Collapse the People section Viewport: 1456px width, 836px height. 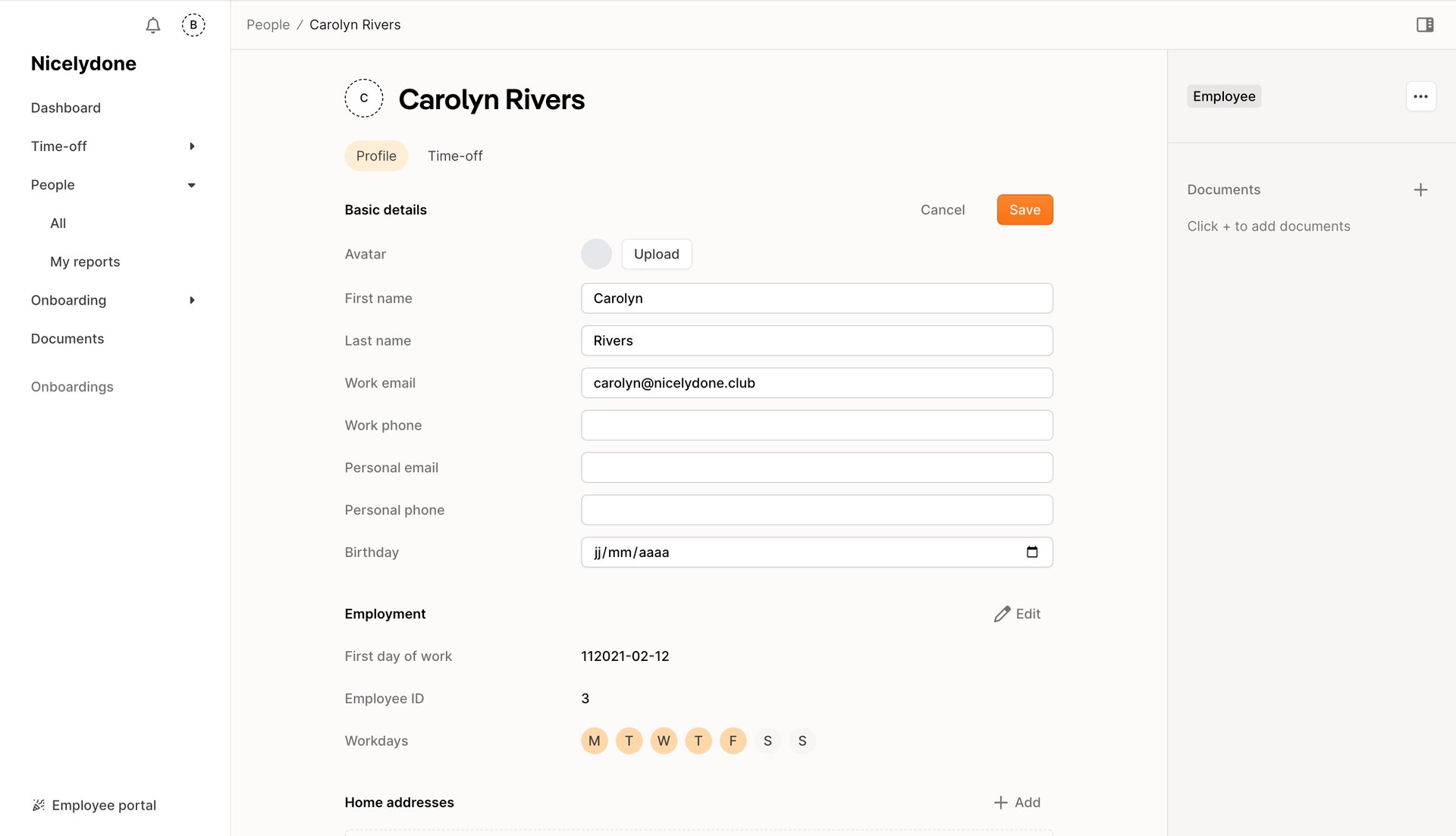click(x=191, y=184)
